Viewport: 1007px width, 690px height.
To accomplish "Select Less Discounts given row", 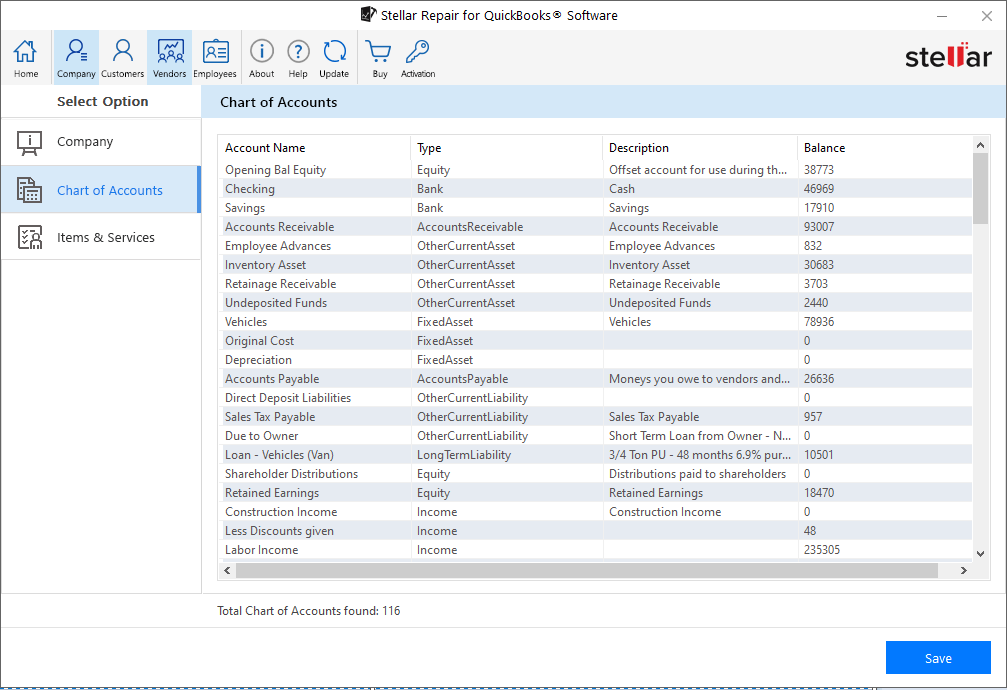I will 595,531.
